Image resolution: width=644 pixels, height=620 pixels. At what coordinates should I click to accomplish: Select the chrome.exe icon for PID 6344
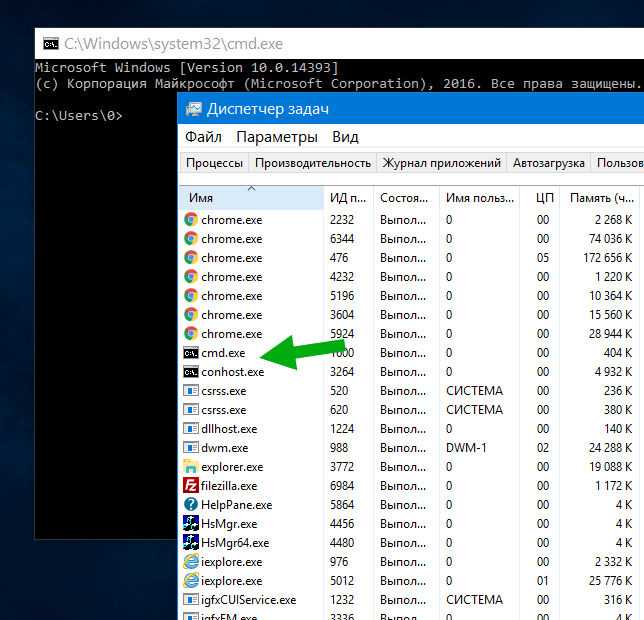click(191, 239)
